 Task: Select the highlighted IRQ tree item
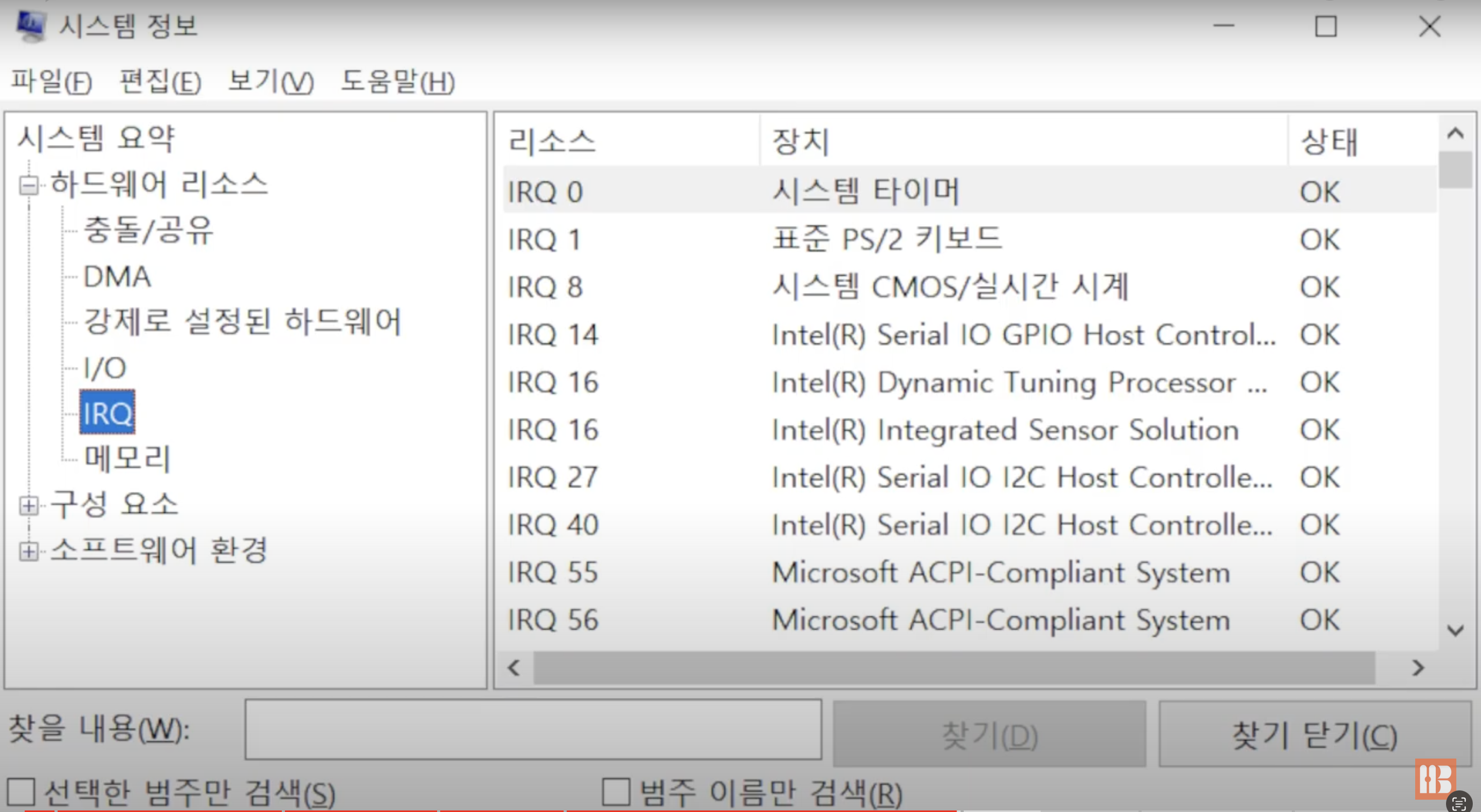pos(107,413)
